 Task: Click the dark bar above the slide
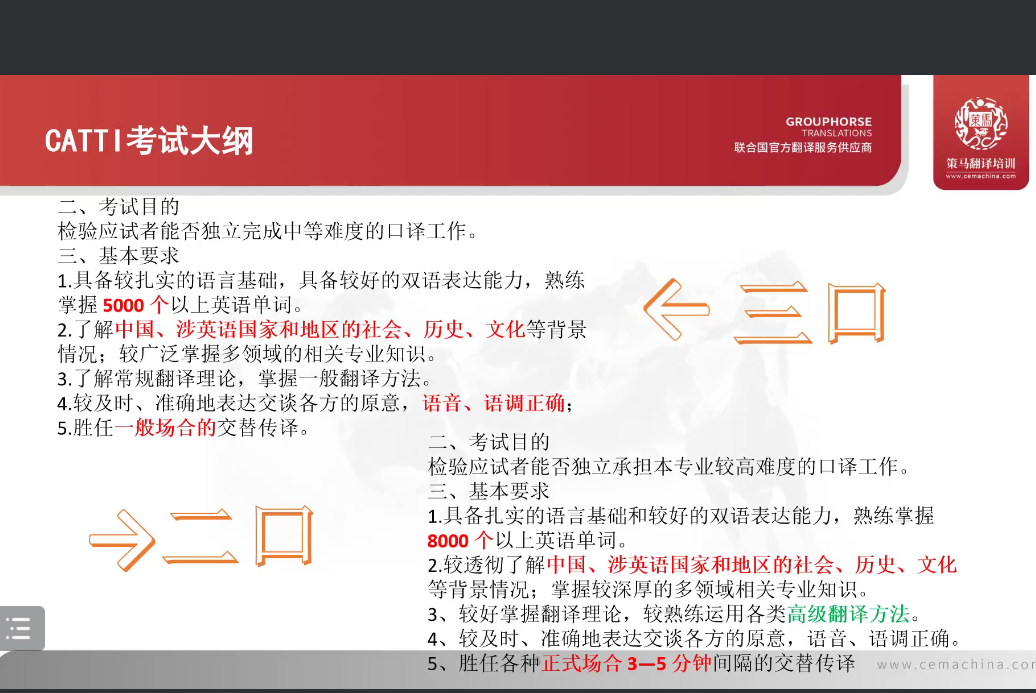tap(518, 37)
